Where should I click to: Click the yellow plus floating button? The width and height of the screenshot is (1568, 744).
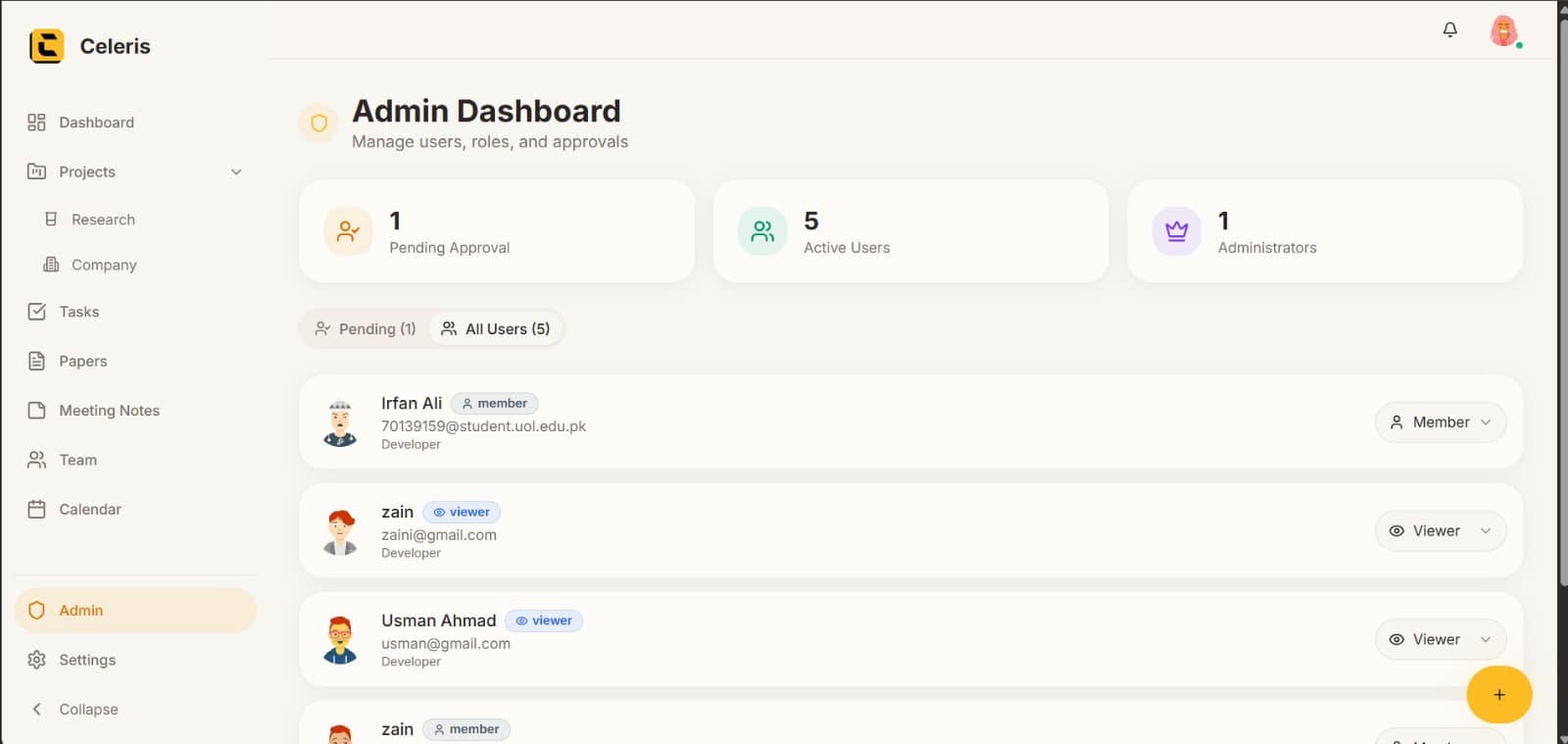point(1498,694)
